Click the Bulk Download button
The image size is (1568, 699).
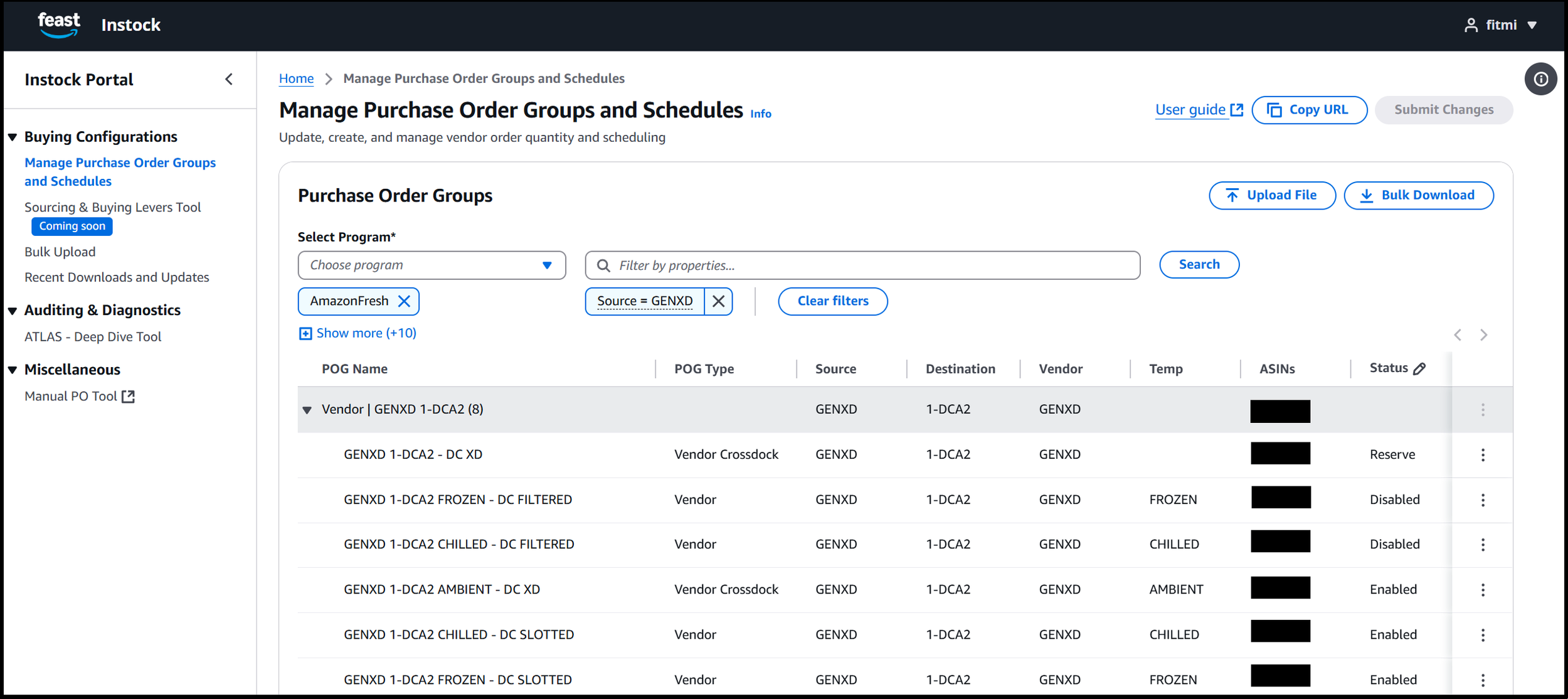click(x=1418, y=196)
